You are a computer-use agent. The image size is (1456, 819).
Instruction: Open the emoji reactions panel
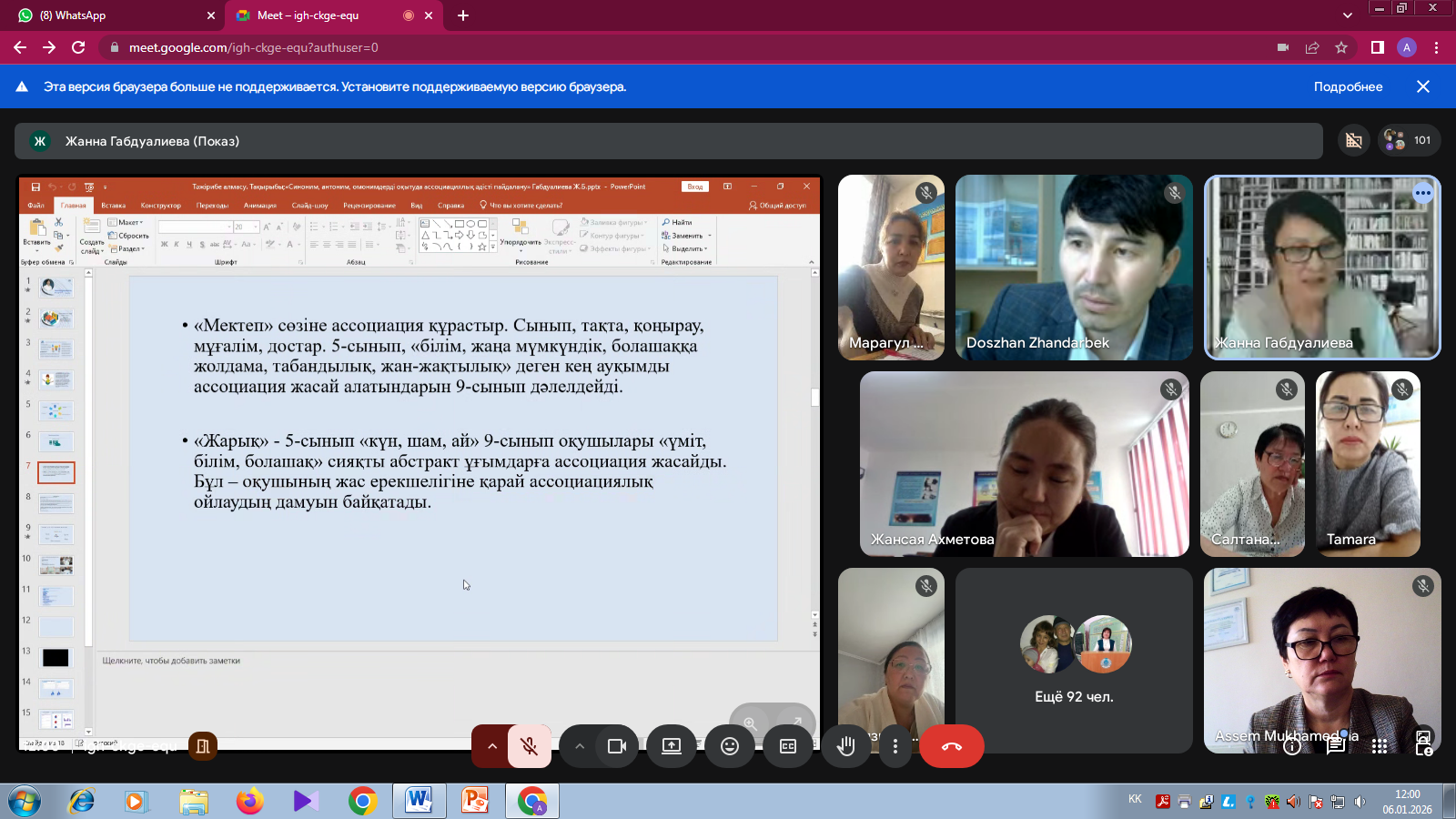coord(730,746)
